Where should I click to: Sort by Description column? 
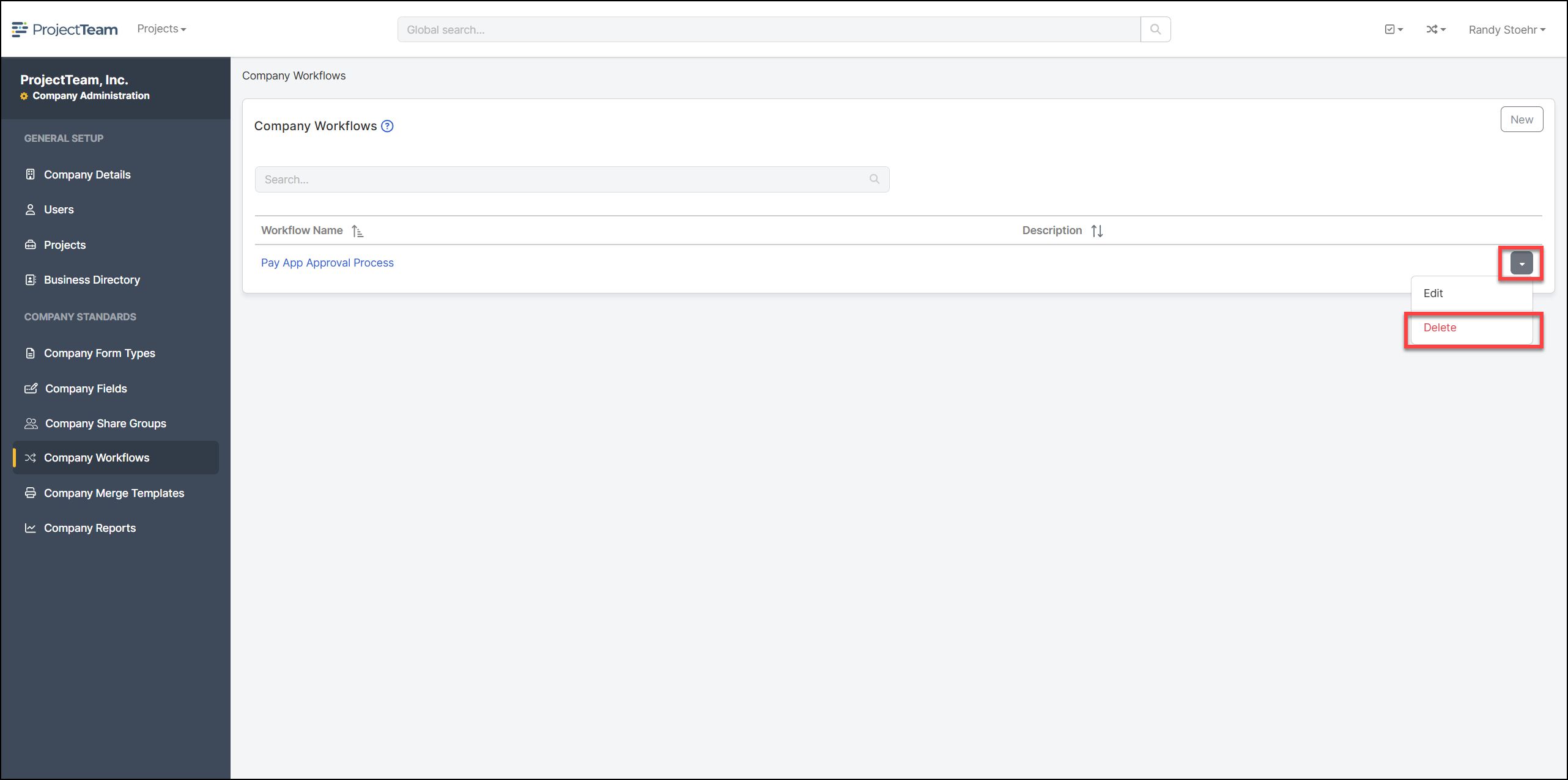tap(1062, 230)
